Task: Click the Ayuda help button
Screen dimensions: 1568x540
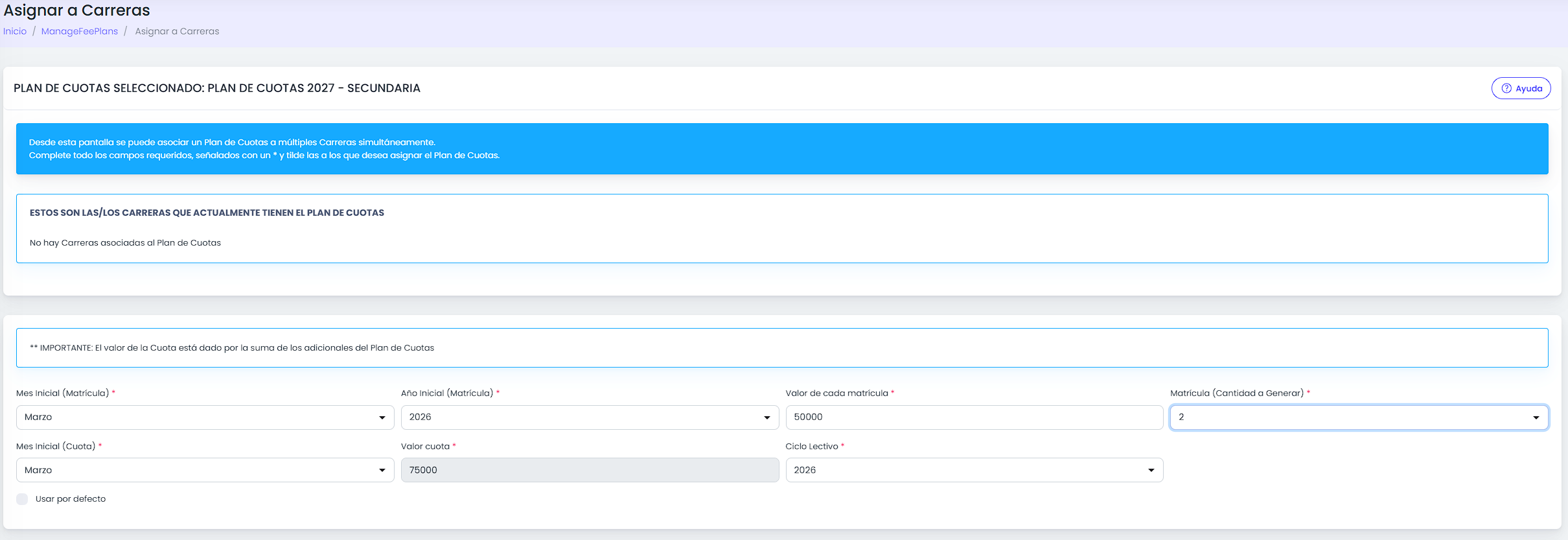Action: point(1521,88)
